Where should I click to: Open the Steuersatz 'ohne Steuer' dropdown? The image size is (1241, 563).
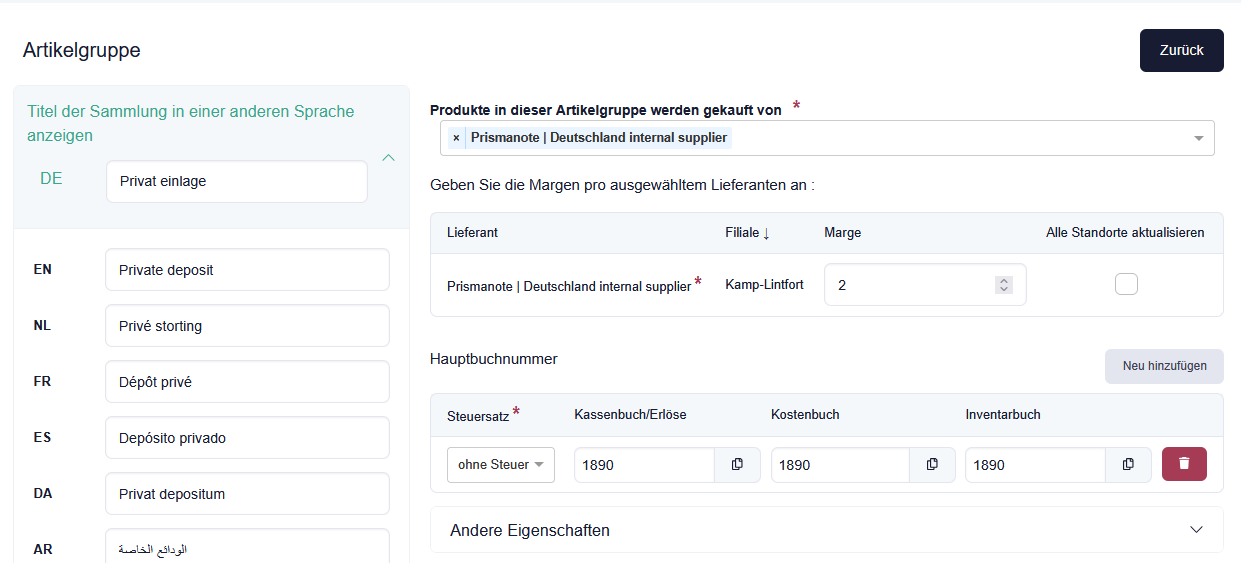pyautogui.click(x=500, y=464)
